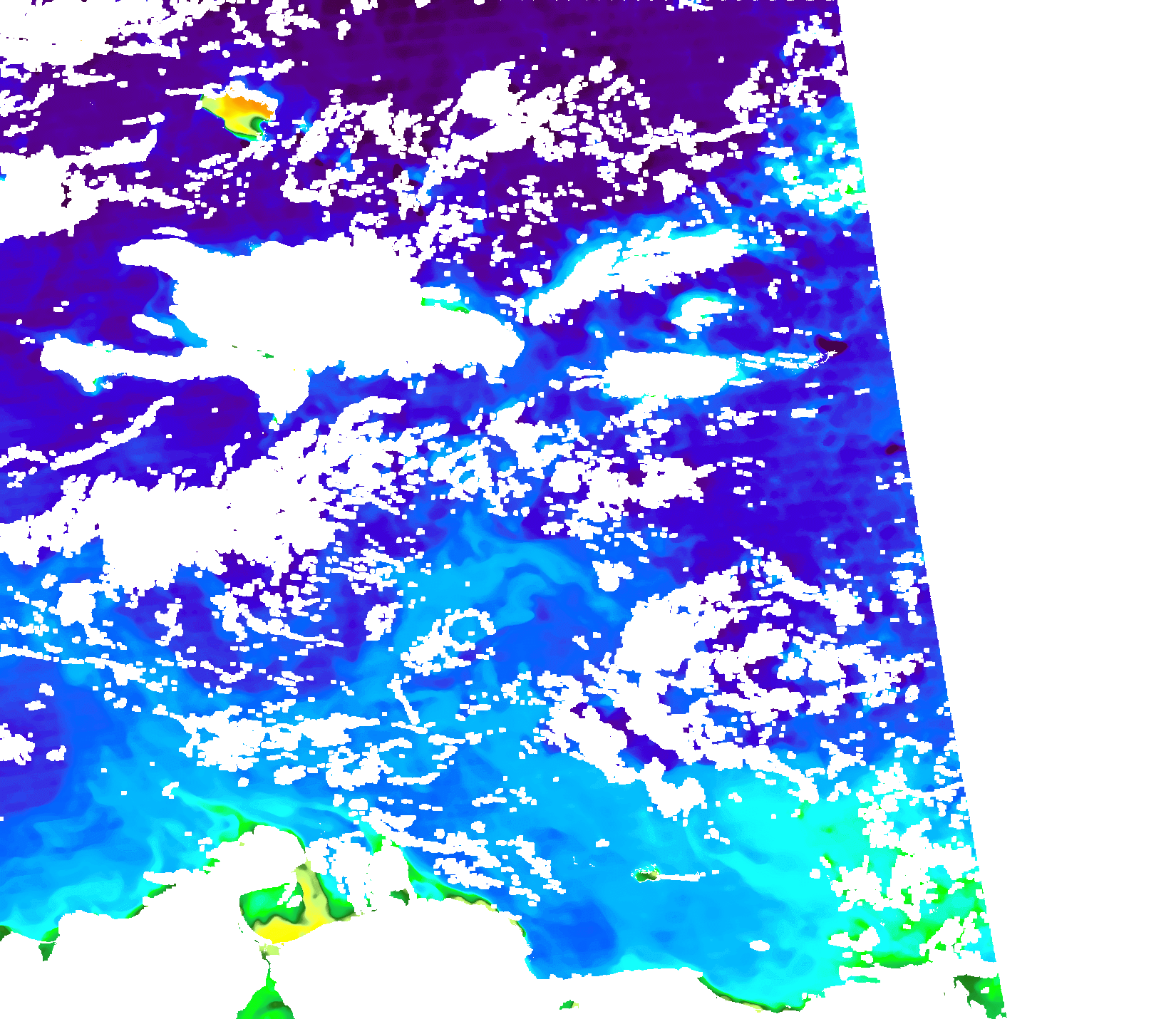Click the dark maroon spot near the right swath edge
This screenshot has height=1019, width=1176.
pos(831,347)
